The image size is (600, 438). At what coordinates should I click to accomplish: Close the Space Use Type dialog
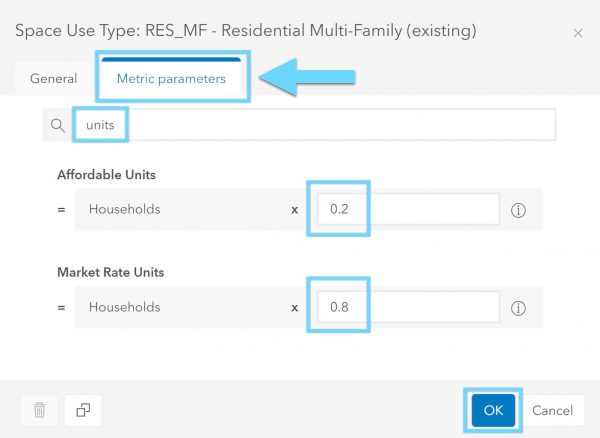pyautogui.click(x=577, y=33)
